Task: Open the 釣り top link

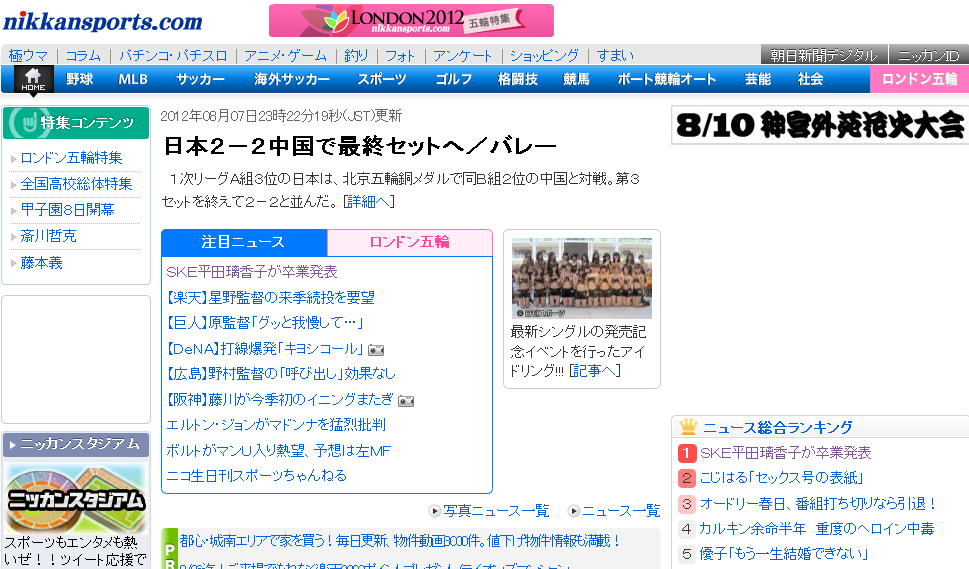Action: 356,56
